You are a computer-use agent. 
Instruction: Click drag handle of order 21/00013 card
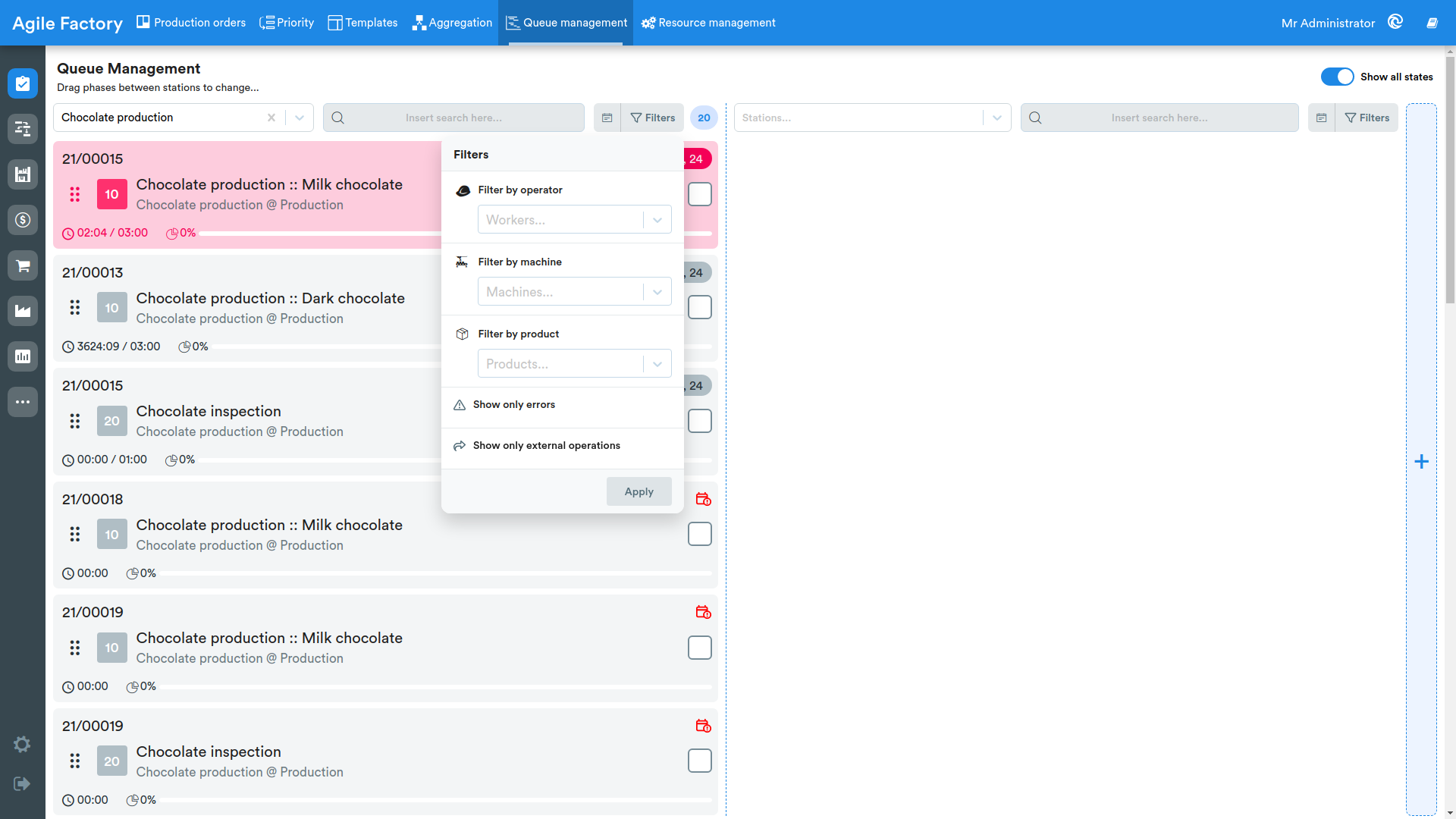coord(74,307)
